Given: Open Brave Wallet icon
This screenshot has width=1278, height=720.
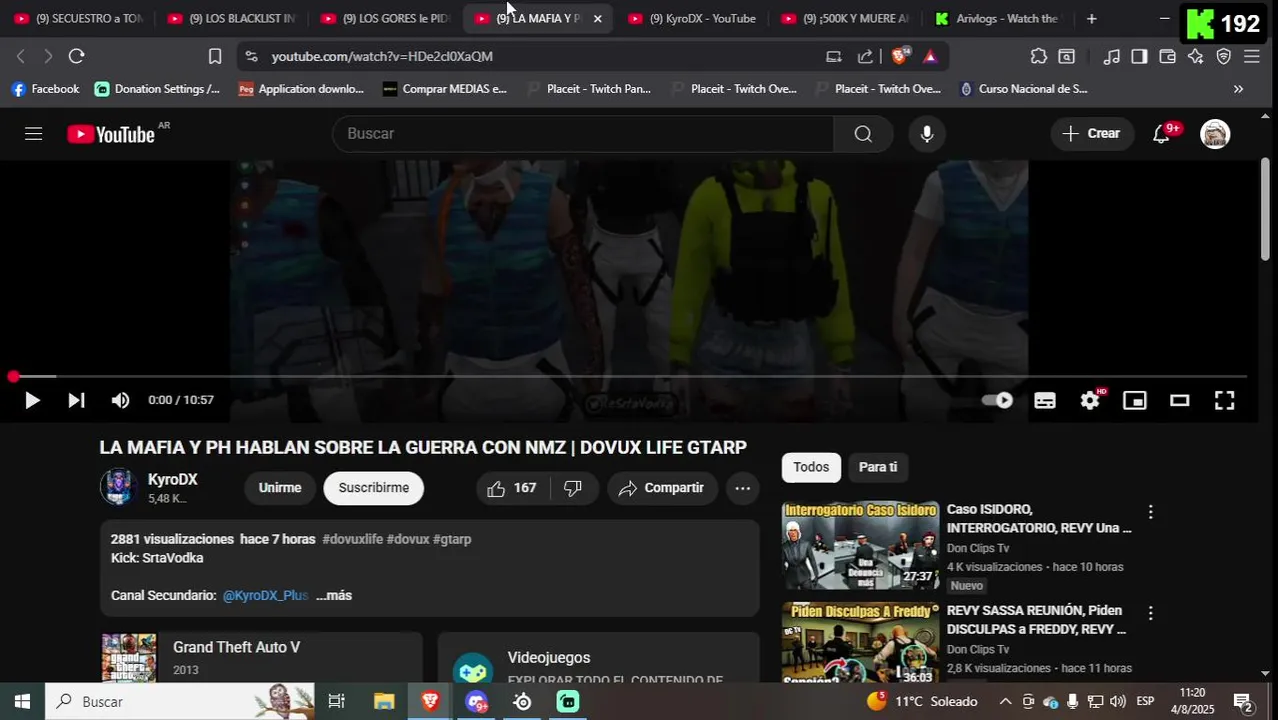Looking at the screenshot, I should pos(1167,56).
